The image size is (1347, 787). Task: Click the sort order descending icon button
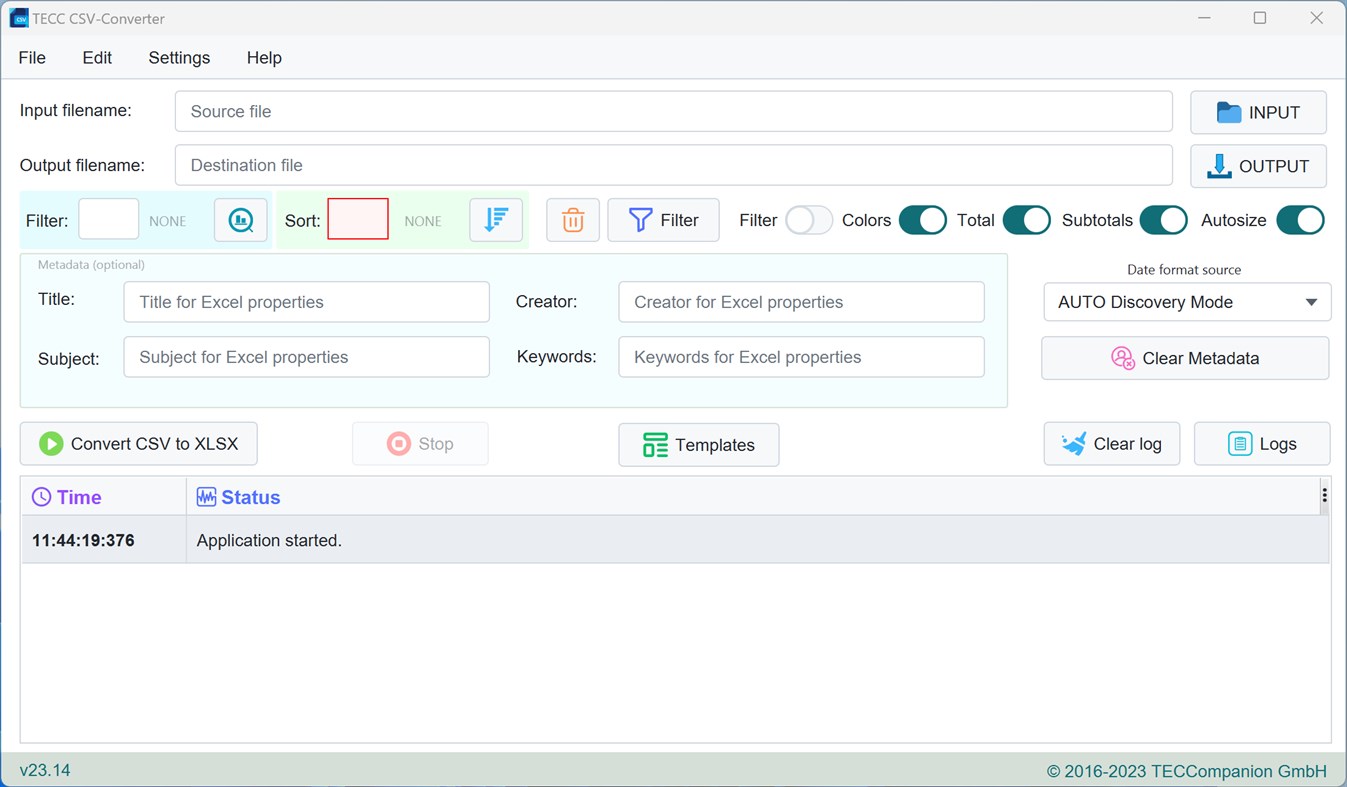(x=496, y=220)
